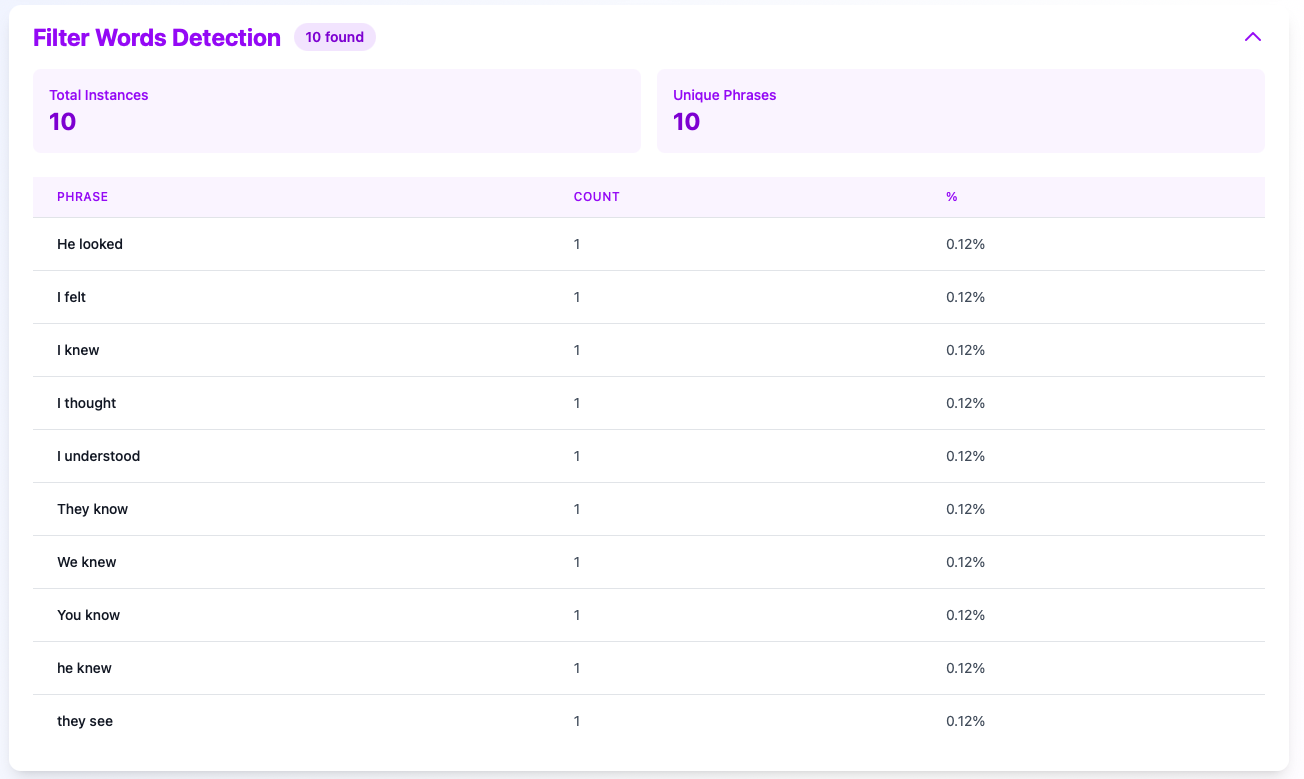The width and height of the screenshot is (1304, 779).
Task: Pick the 'I thought' phrase entry
Action: tap(87, 403)
